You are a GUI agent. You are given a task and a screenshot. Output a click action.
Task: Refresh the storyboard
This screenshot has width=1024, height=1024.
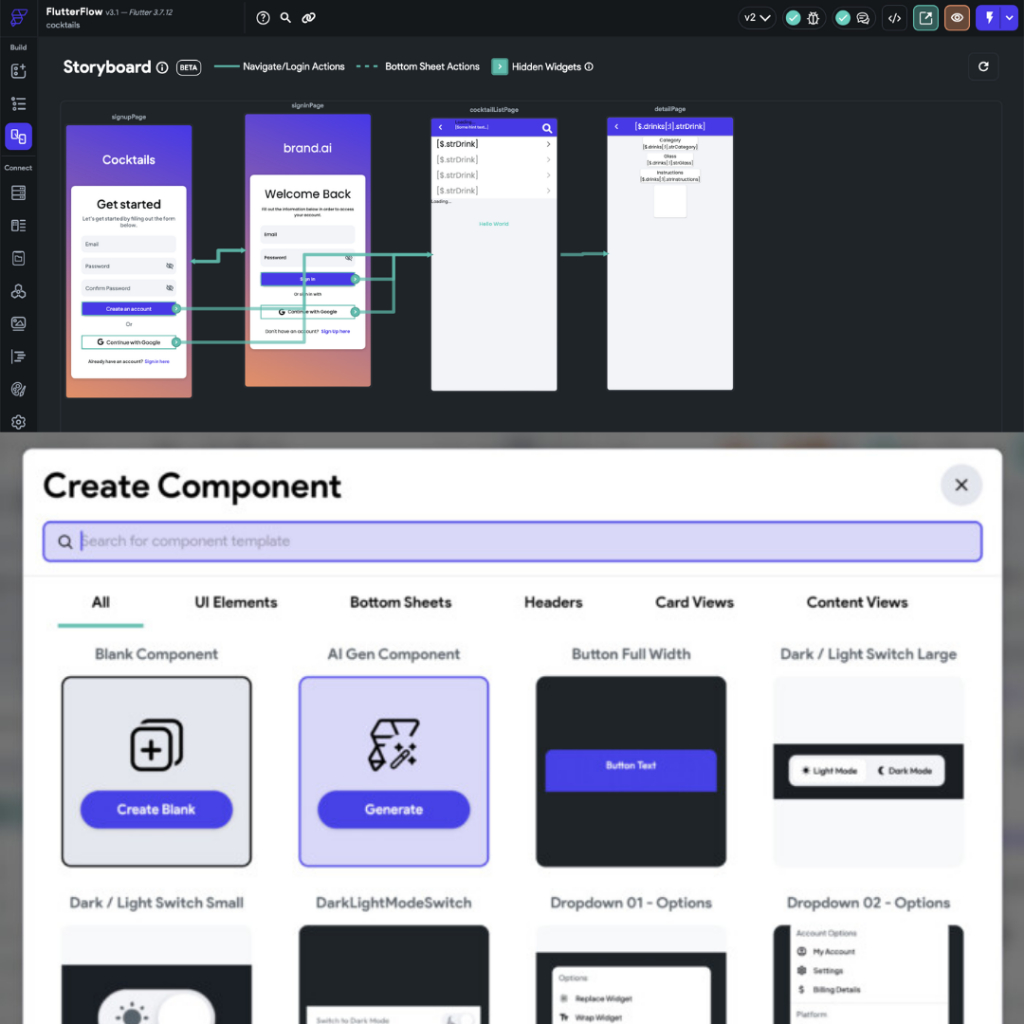pyautogui.click(x=983, y=67)
